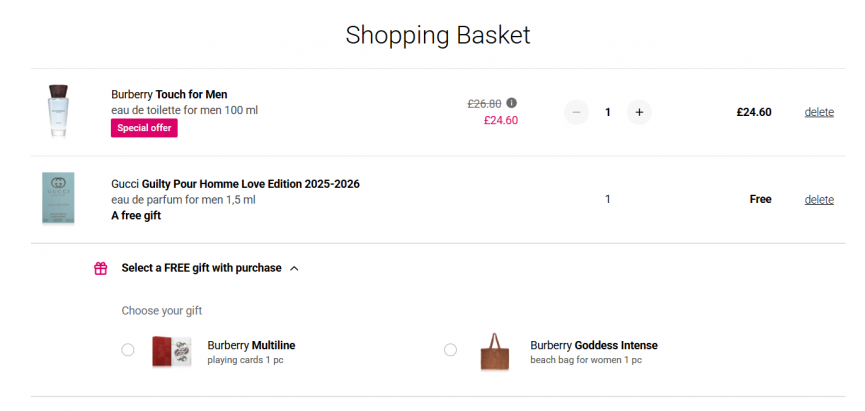Click the quantity value of Burberry Touch
Screen dimensions: 865x411
pos(608,112)
